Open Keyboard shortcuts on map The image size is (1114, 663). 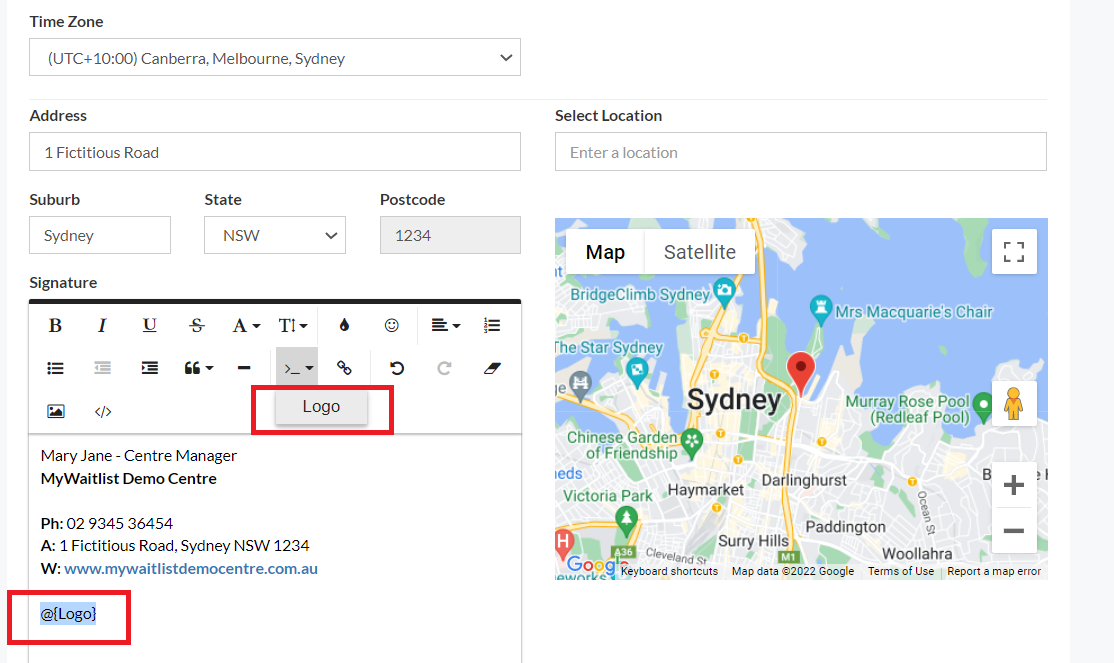669,571
